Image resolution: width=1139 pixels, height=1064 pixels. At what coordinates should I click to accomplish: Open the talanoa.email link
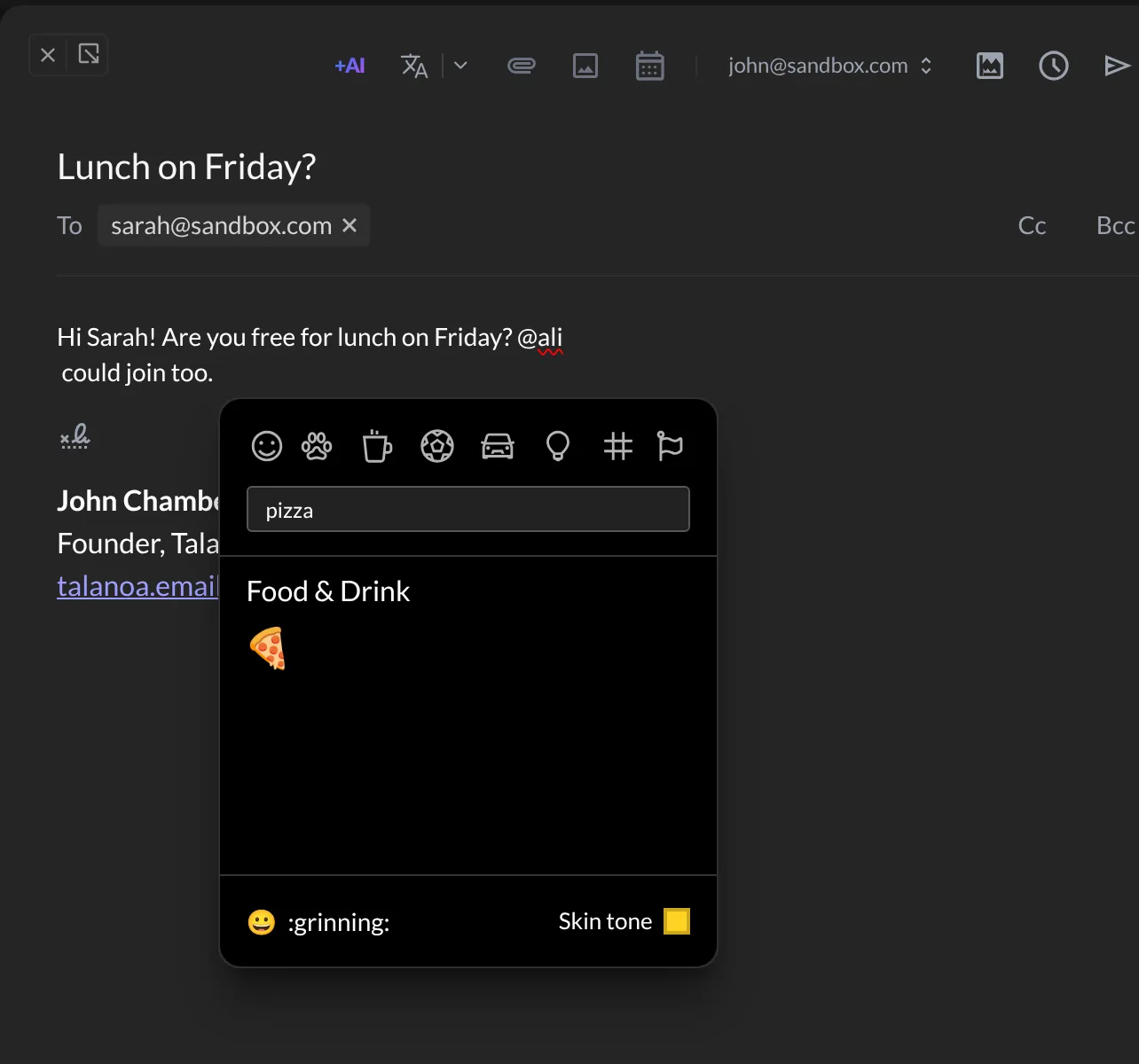137,586
